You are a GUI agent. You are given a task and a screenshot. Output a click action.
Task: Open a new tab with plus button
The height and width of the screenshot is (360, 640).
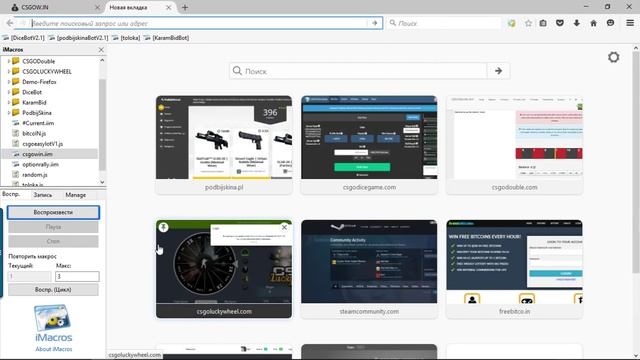pyautogui.click(x=185, y=7)
